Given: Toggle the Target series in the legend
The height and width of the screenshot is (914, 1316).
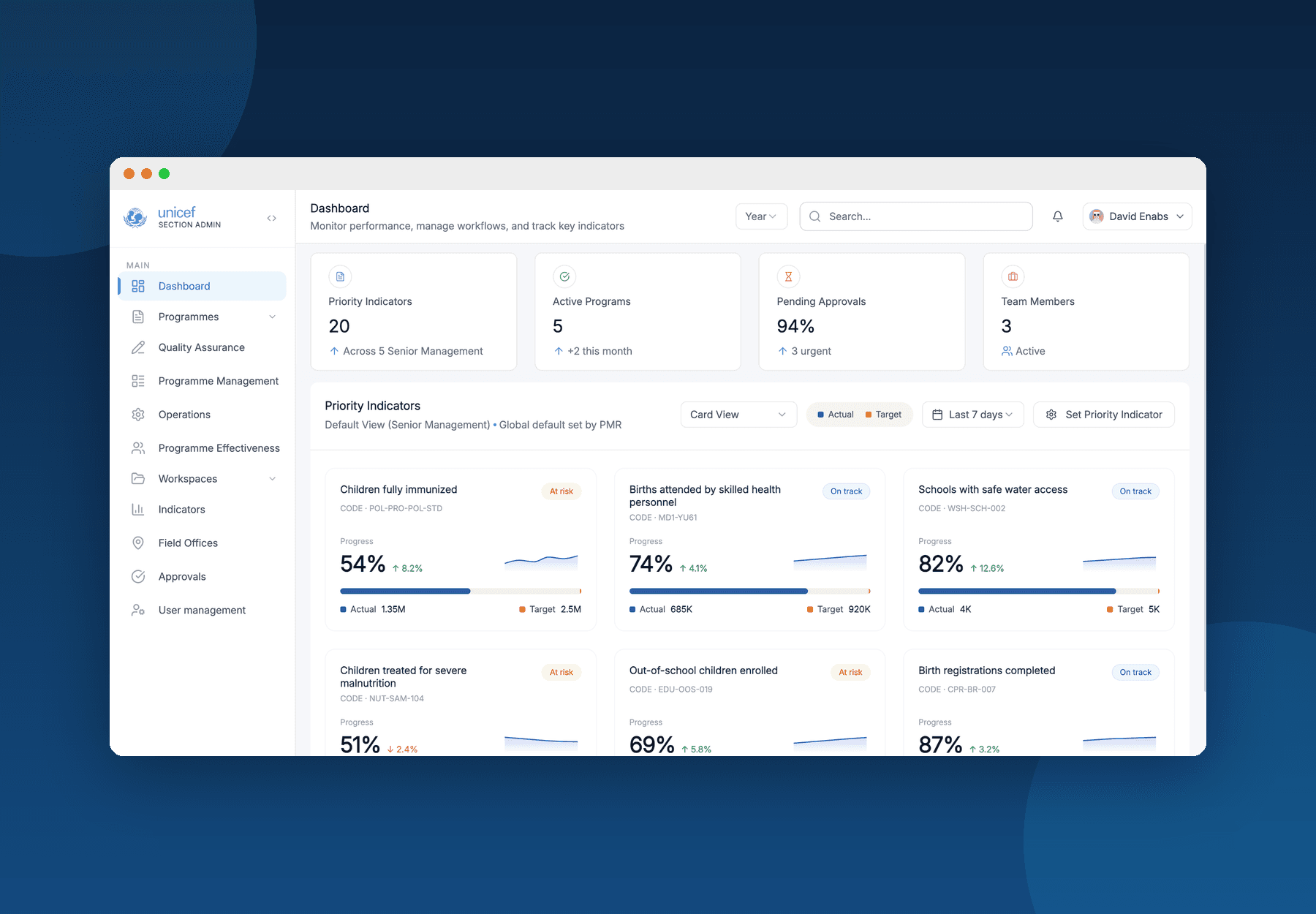Looking at the screenshot, I should tap(883, 415).
